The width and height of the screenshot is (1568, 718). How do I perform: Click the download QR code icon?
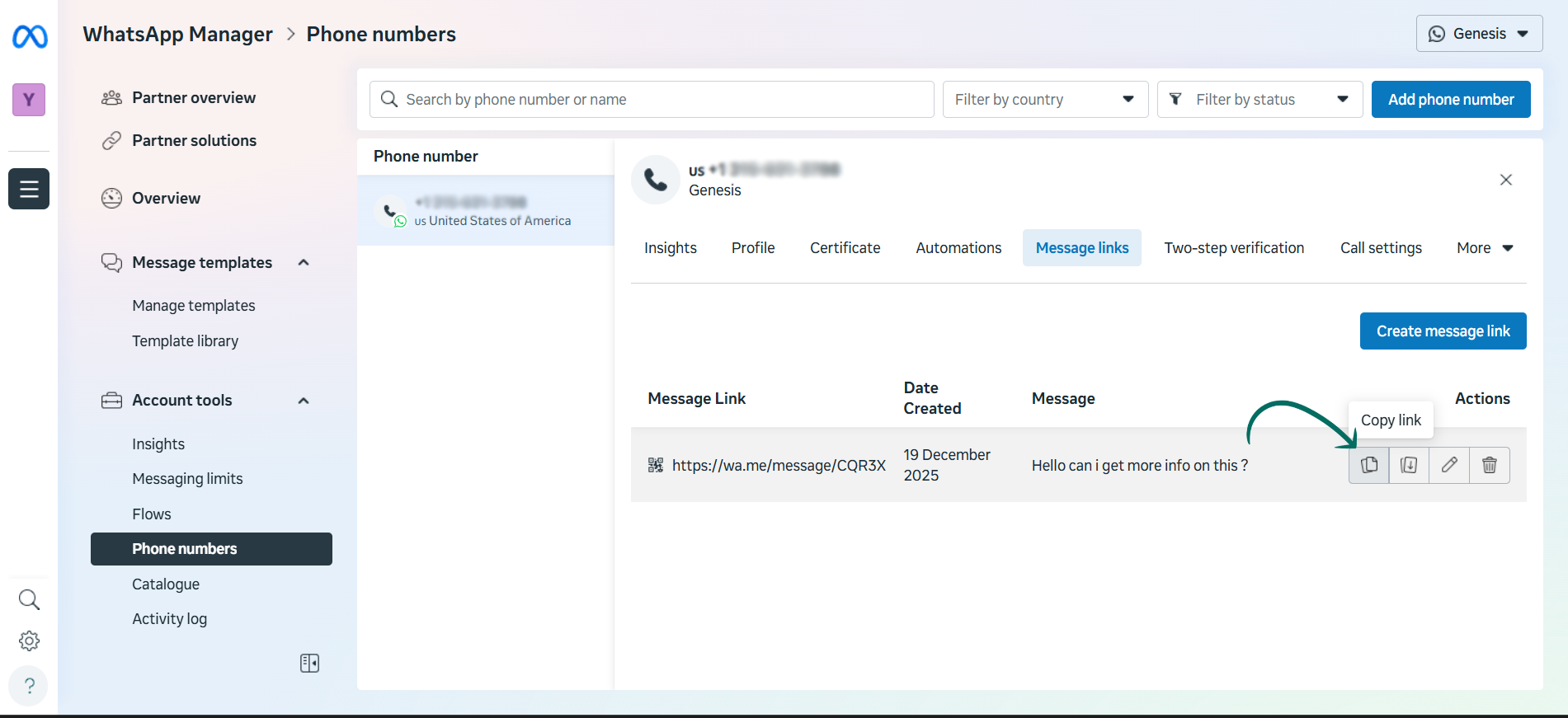[x=1409, y=465]
